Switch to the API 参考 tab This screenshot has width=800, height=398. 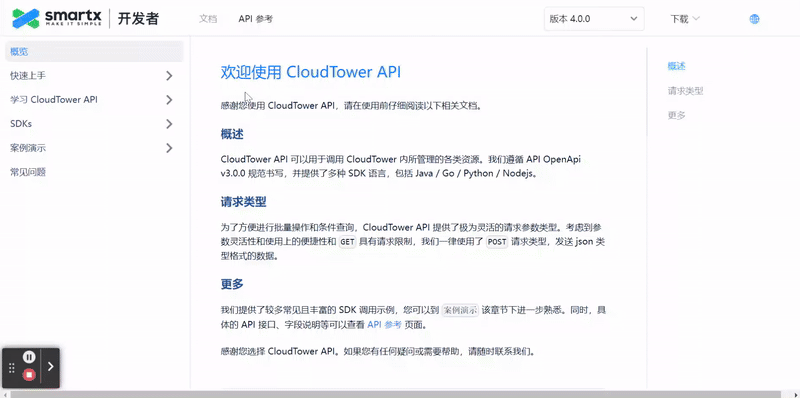tap(256, 19)
